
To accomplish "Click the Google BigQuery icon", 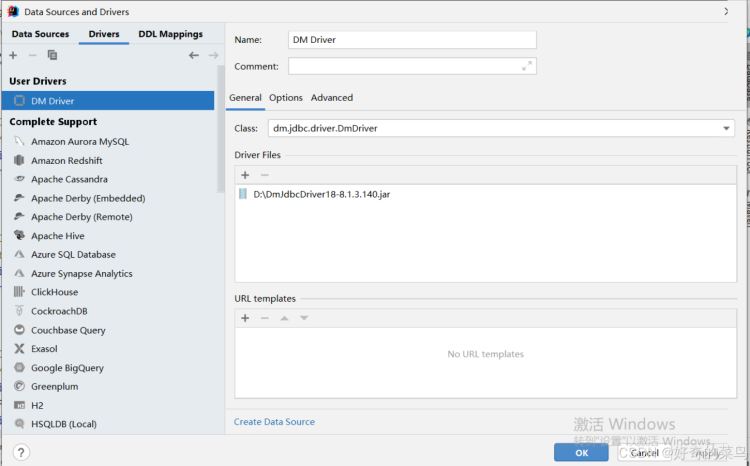I will (x=19, y=367).
